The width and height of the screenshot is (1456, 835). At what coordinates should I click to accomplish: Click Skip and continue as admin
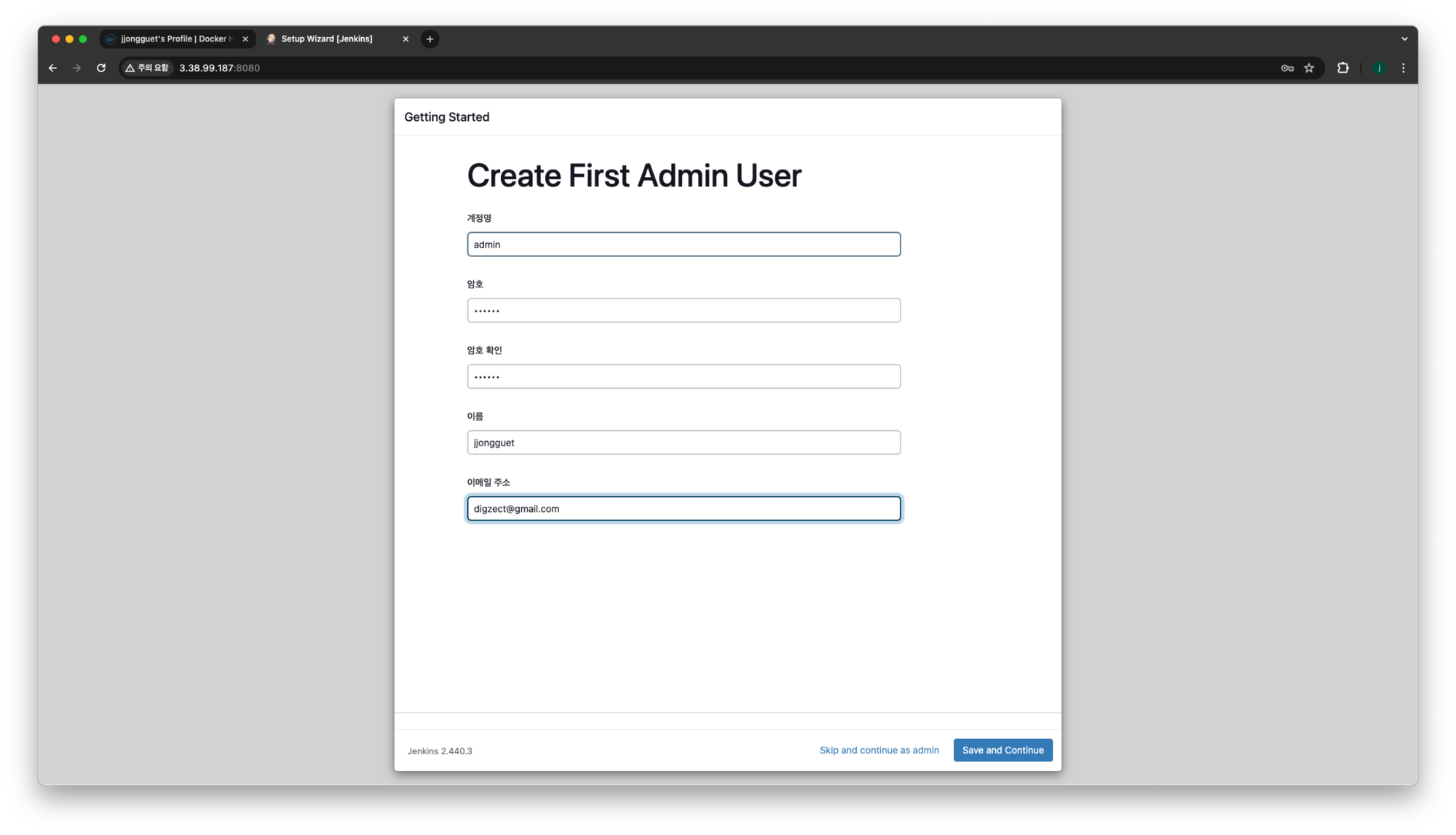(879, 750)
